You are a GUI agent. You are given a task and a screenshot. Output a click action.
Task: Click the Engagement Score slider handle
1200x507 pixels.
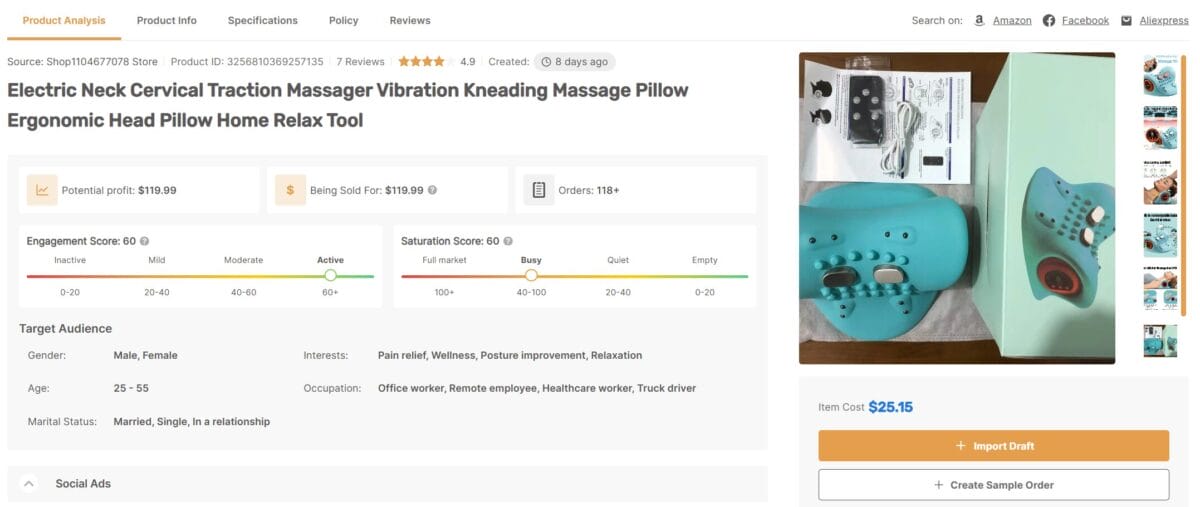pos(331,275)
